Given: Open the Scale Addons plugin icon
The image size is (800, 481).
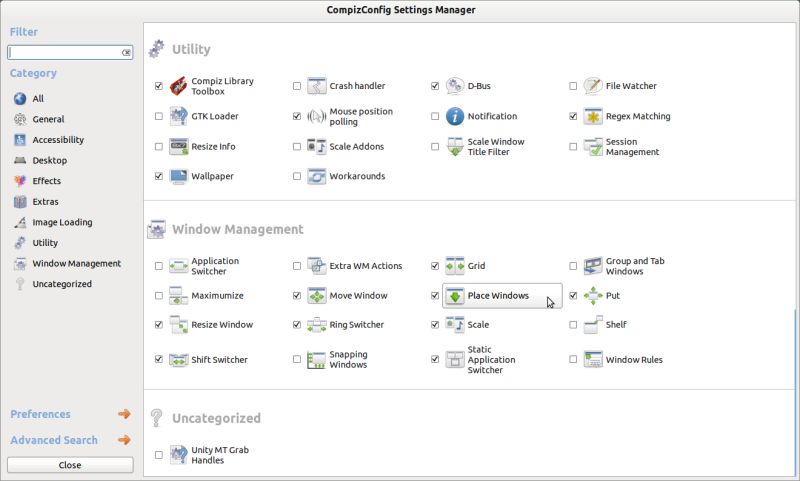Looking at the screenshot, I should [x=316, y=146].
